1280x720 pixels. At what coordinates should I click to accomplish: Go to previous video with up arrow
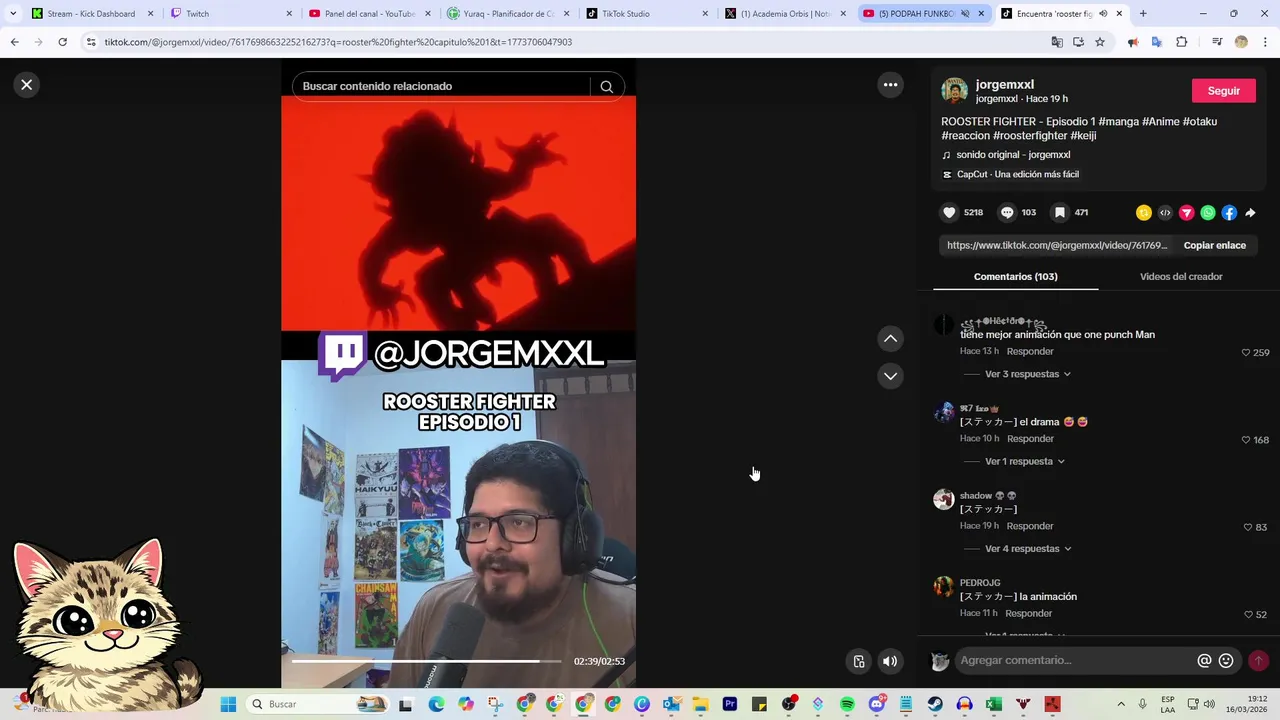point(890,339)
